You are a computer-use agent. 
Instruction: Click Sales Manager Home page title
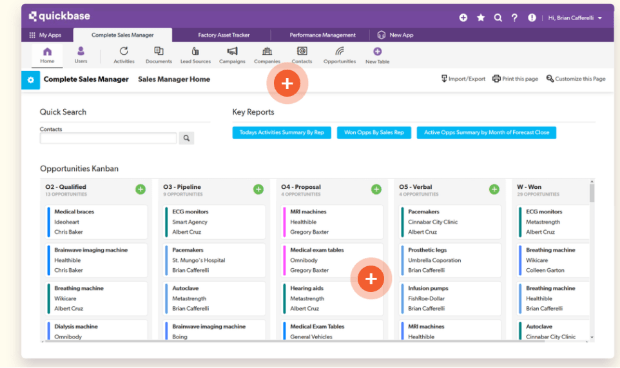tap(174, 79)
